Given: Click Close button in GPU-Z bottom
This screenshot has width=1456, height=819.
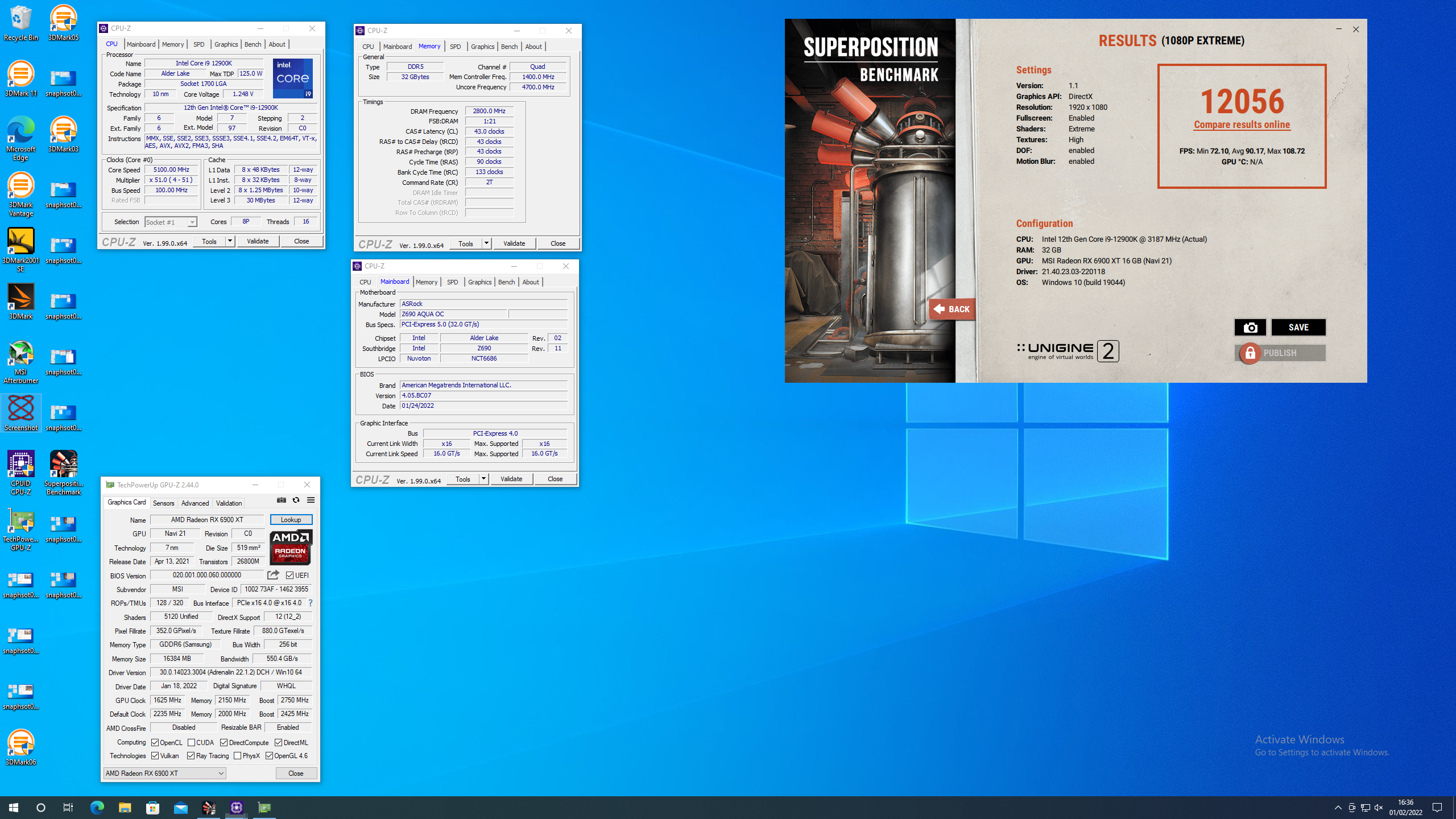Looking at the screenshot, I should point(296,773).
